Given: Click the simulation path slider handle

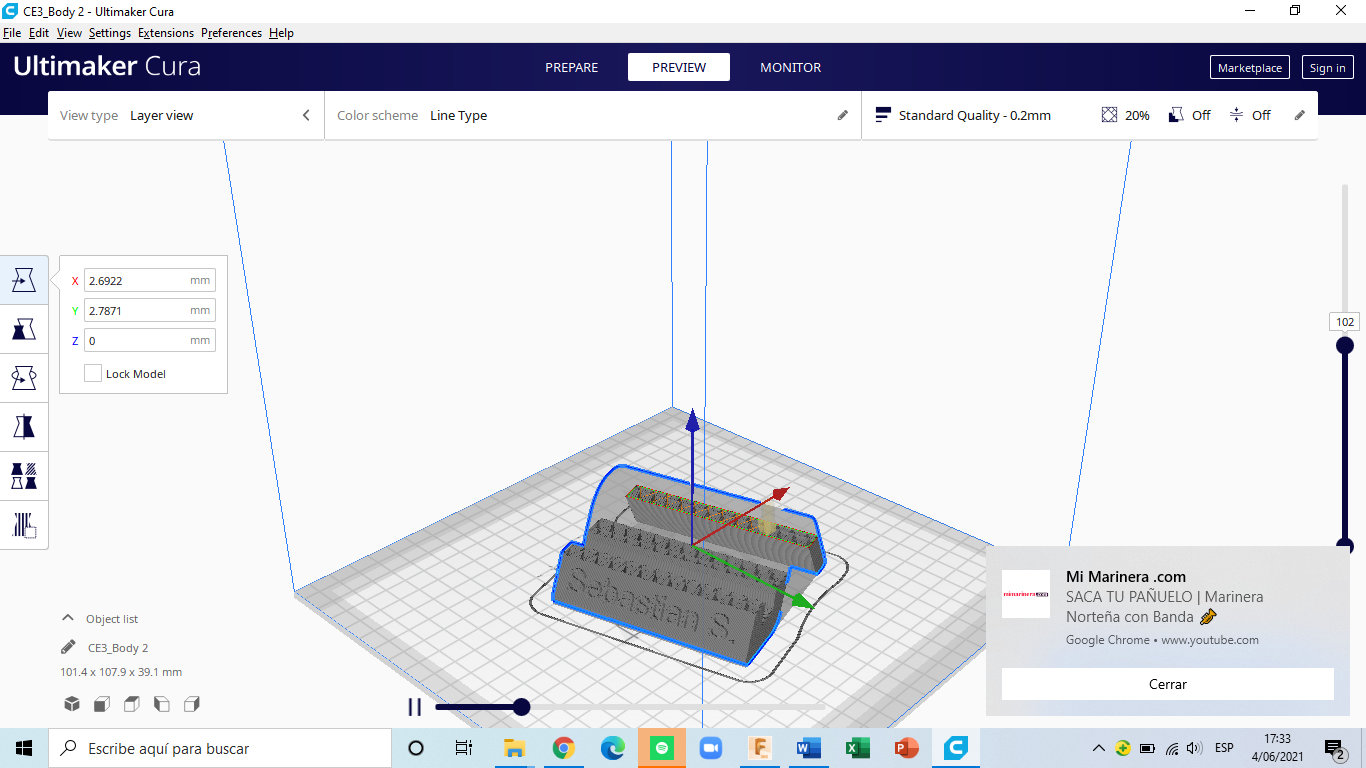Looking at the screenshot, I should point(521,707).
